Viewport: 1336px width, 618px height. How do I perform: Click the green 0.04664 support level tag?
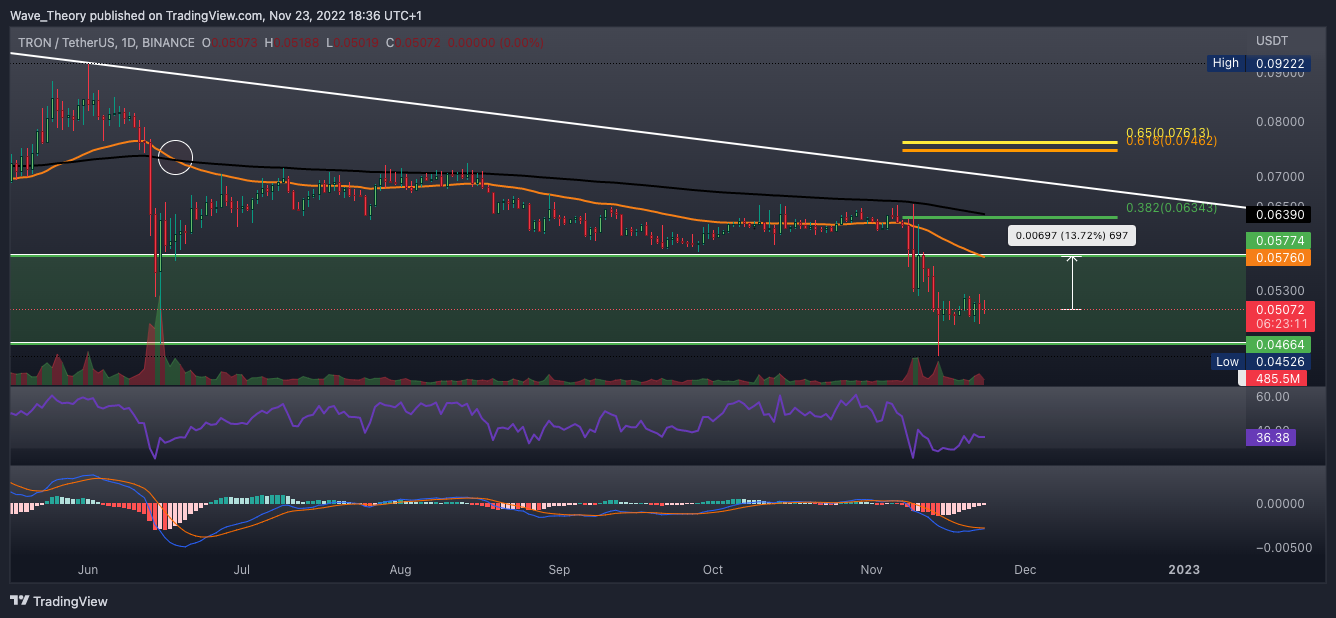click(x=1279, y=344)
